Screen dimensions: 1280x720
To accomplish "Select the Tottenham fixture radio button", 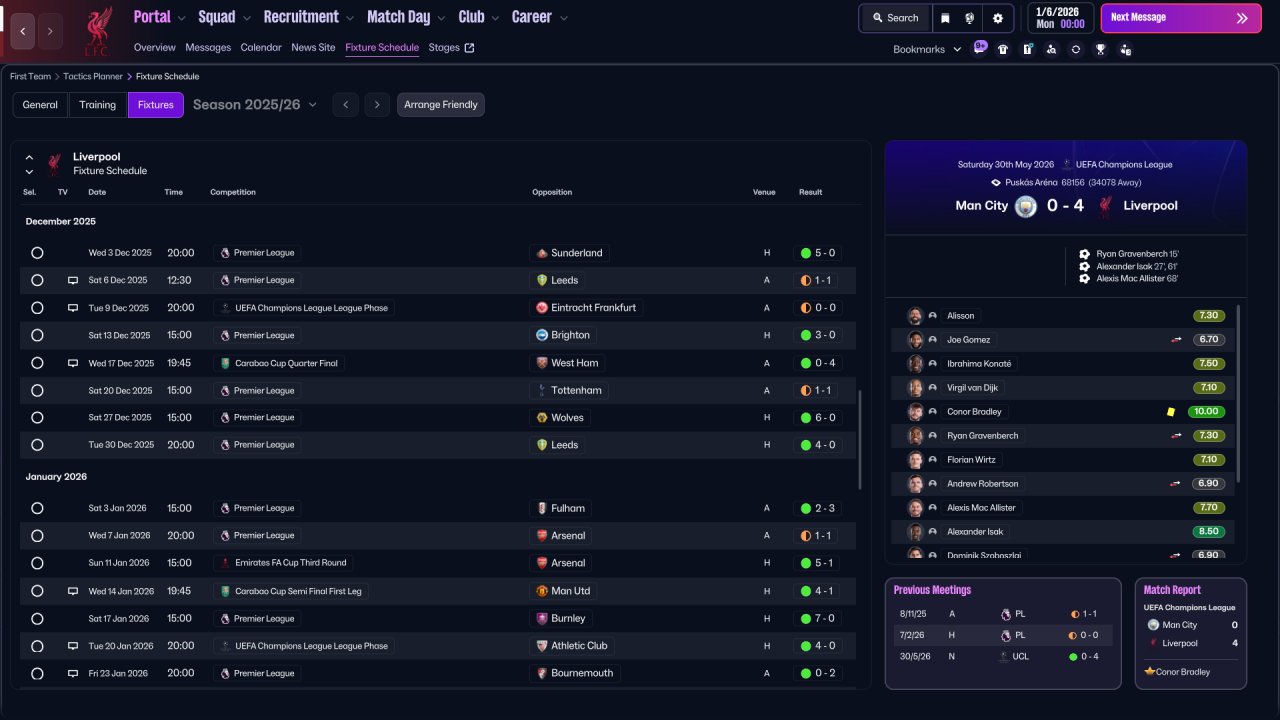I will click(37, 390).
